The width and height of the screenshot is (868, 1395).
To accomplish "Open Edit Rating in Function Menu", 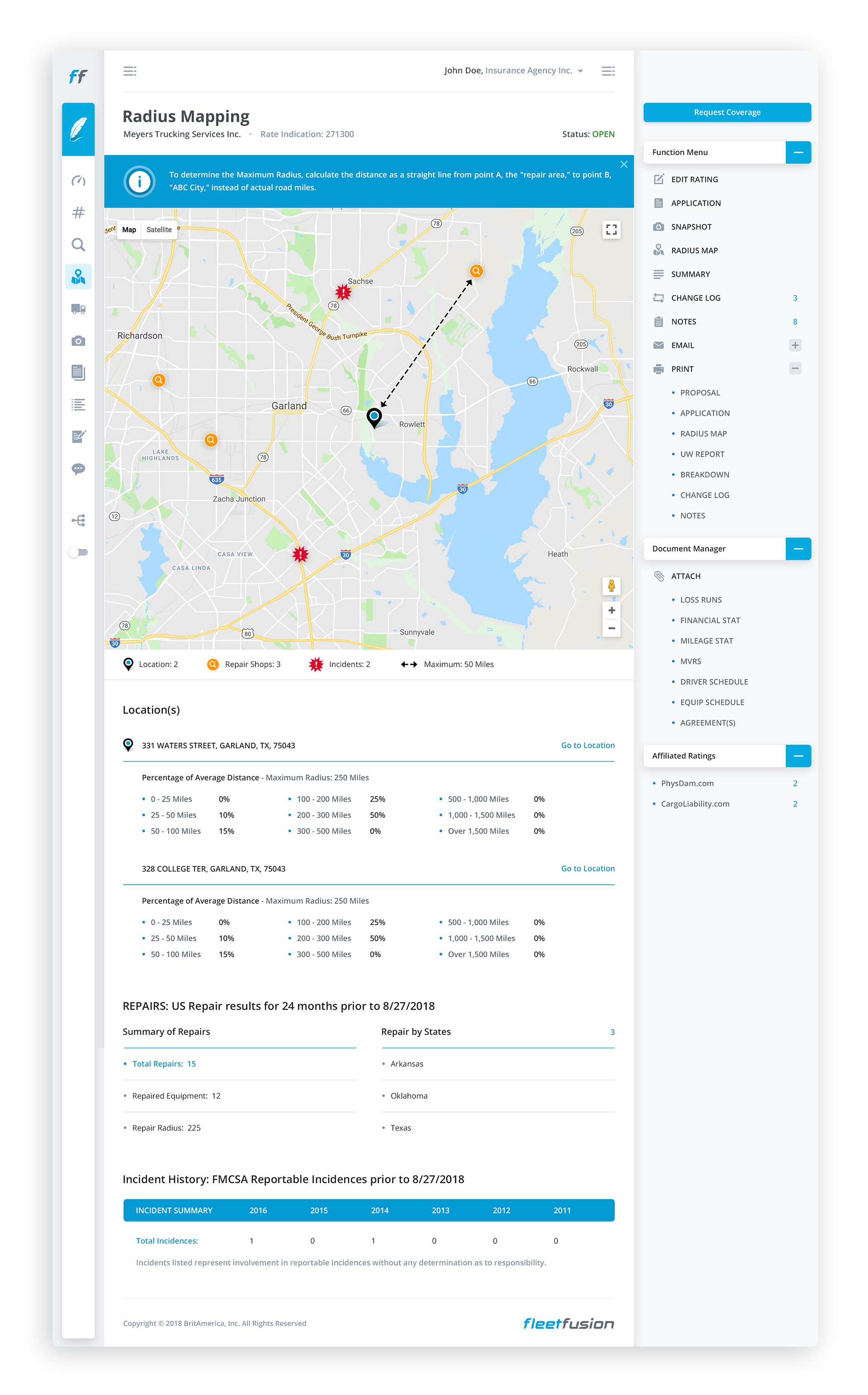I will (x=686, y=179).
